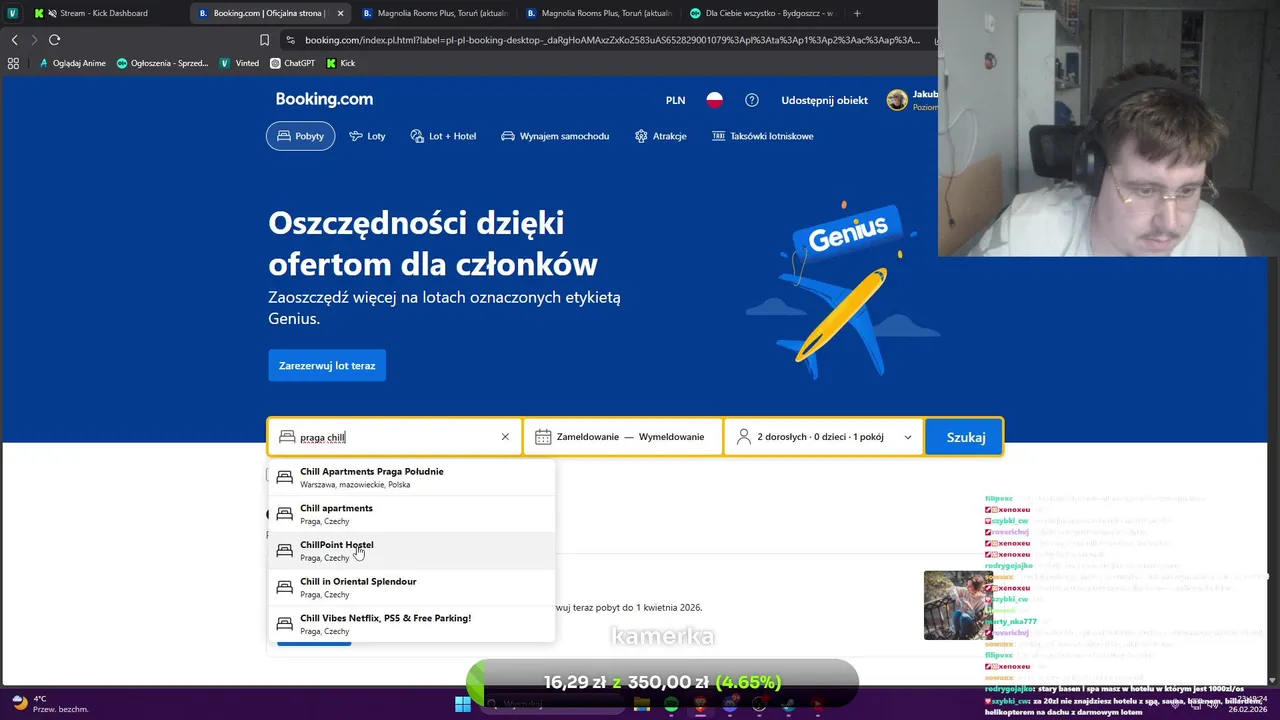The image size is (1280, 720).
Task: Switch to the Dla Ciebie wszystko - Bydgoszcz tab
Action: [760, 13]
